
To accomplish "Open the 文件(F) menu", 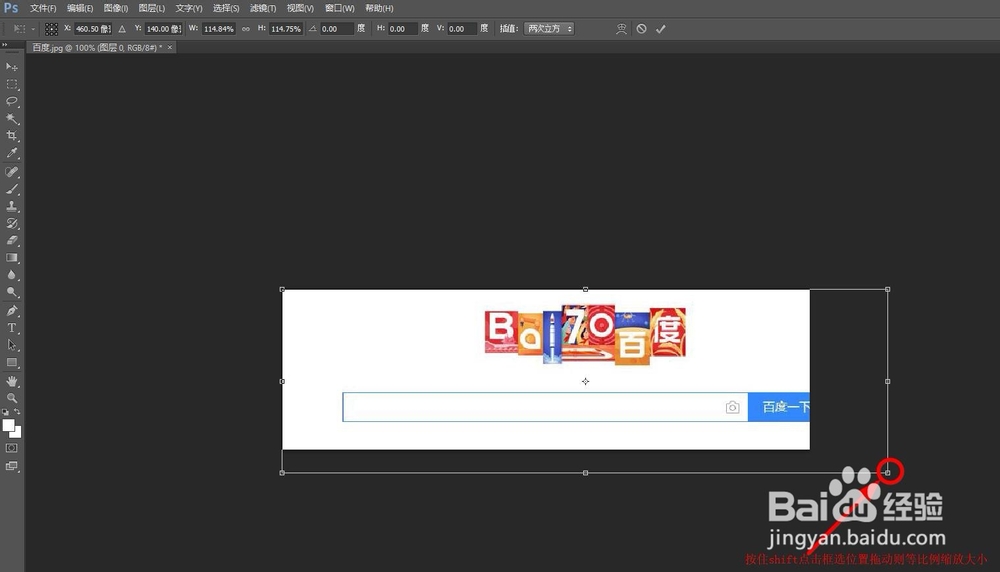I will pyautogui.click(x=43, y=8).
